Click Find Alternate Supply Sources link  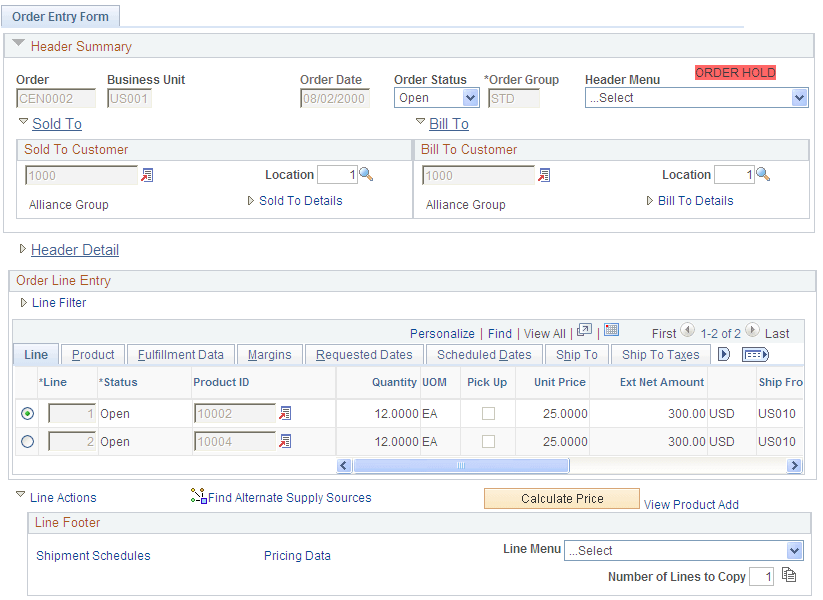coord(289,498)
